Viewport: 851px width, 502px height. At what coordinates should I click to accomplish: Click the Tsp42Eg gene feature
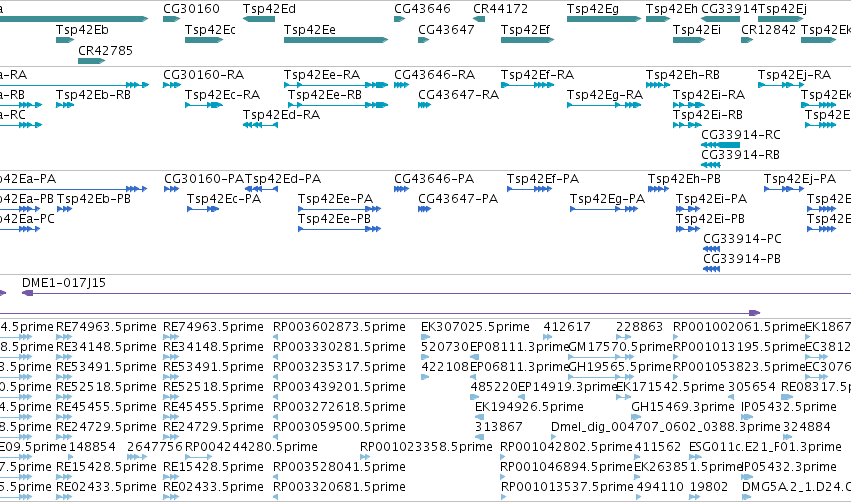(604, 19)
